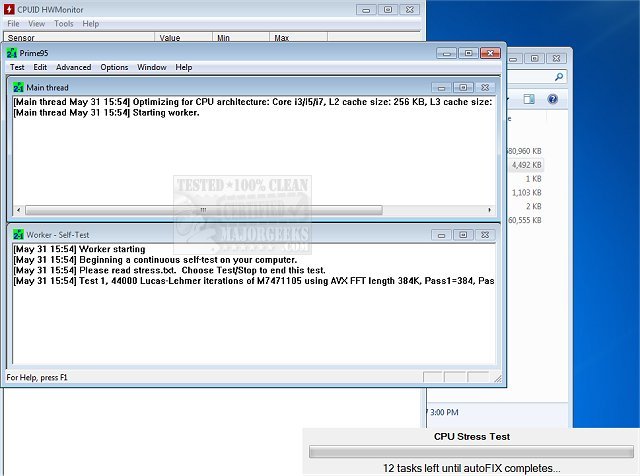Open the HWMonitor View menu

36,24
